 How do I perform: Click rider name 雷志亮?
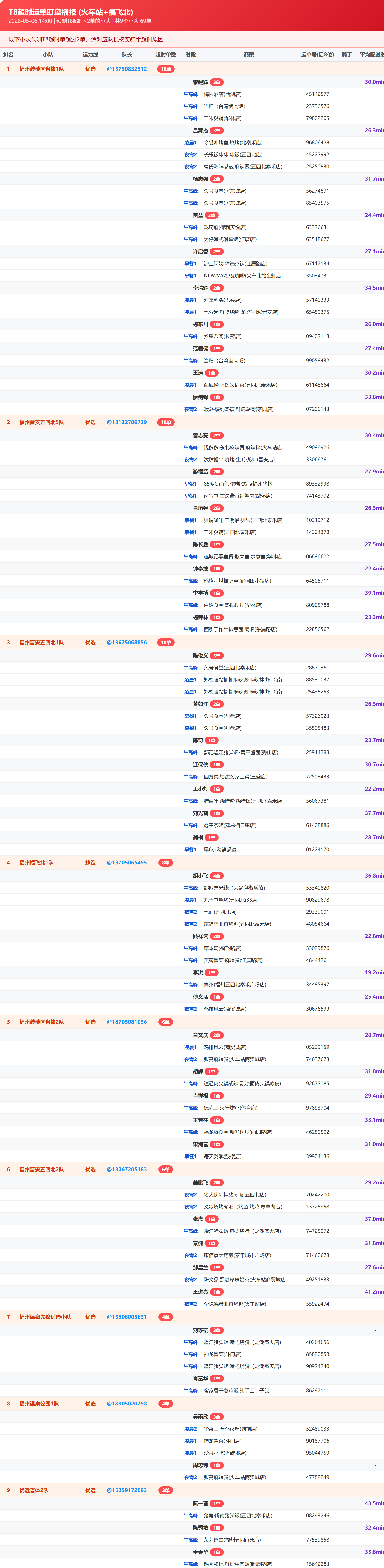(201, 435)
